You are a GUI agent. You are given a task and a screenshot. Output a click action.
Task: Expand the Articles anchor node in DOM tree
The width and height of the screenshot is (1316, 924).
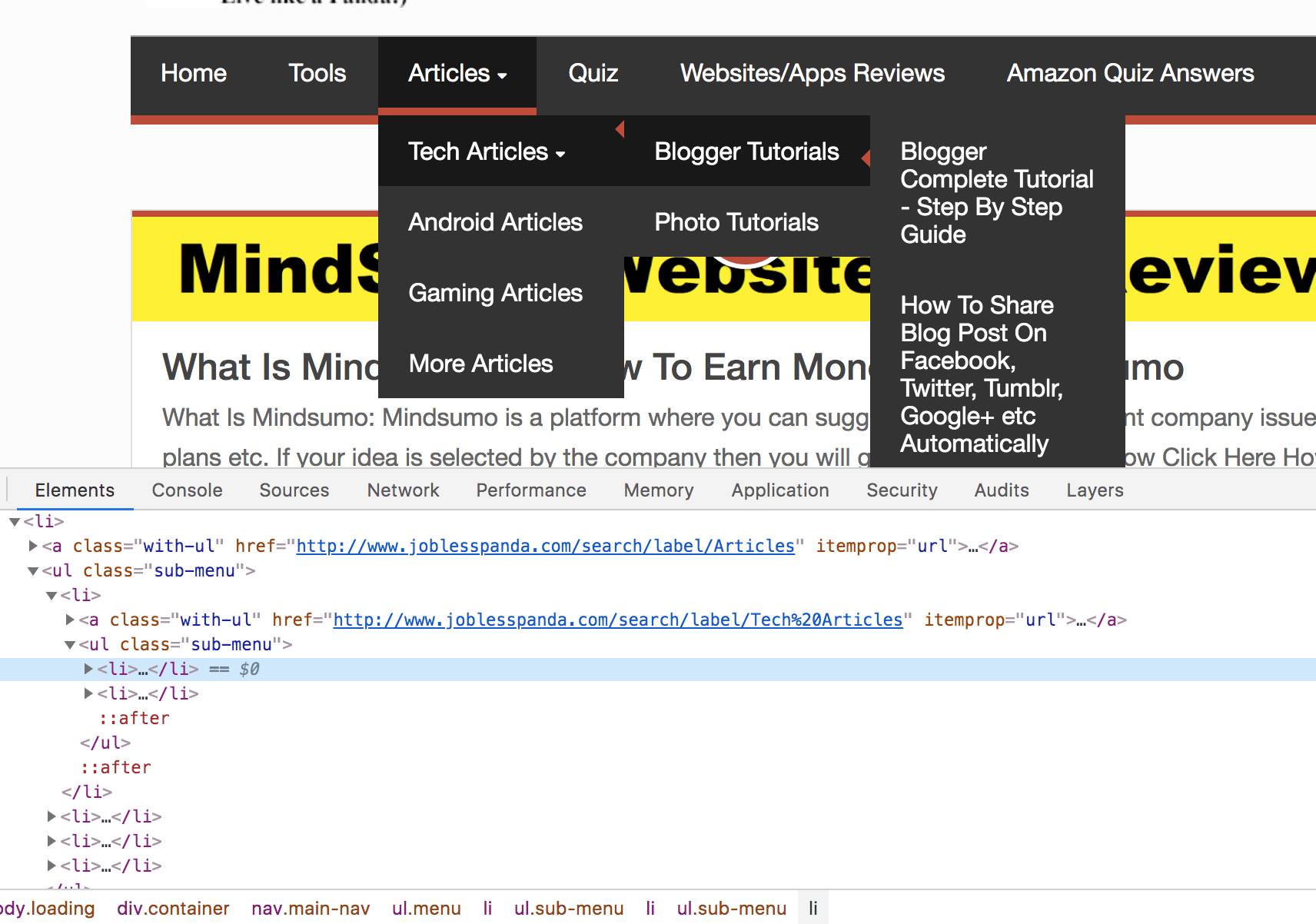[33, 546]
